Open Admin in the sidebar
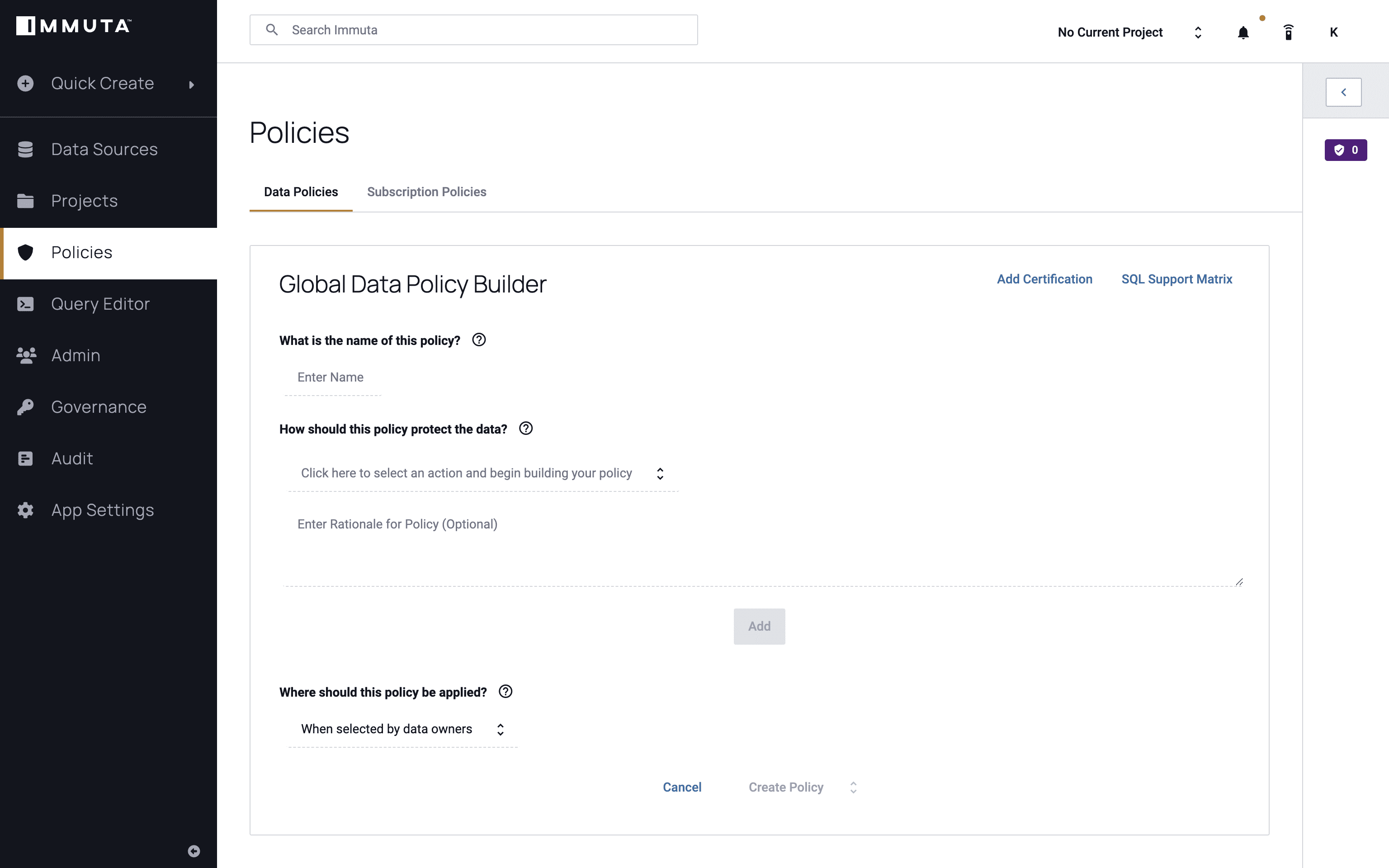This screenshot has height=868, width=1389. [109, 355]
